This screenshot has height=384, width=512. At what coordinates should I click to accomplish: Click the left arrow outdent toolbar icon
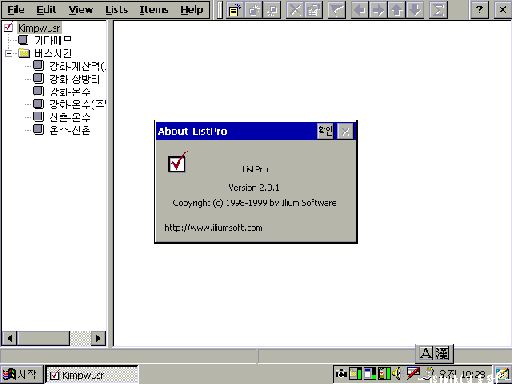tap(359, 10)
